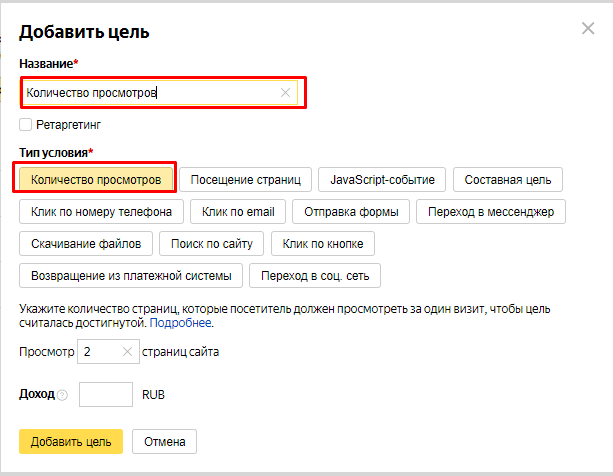
Task: Select Возвращение из платежной системы option
Action: 131,276
